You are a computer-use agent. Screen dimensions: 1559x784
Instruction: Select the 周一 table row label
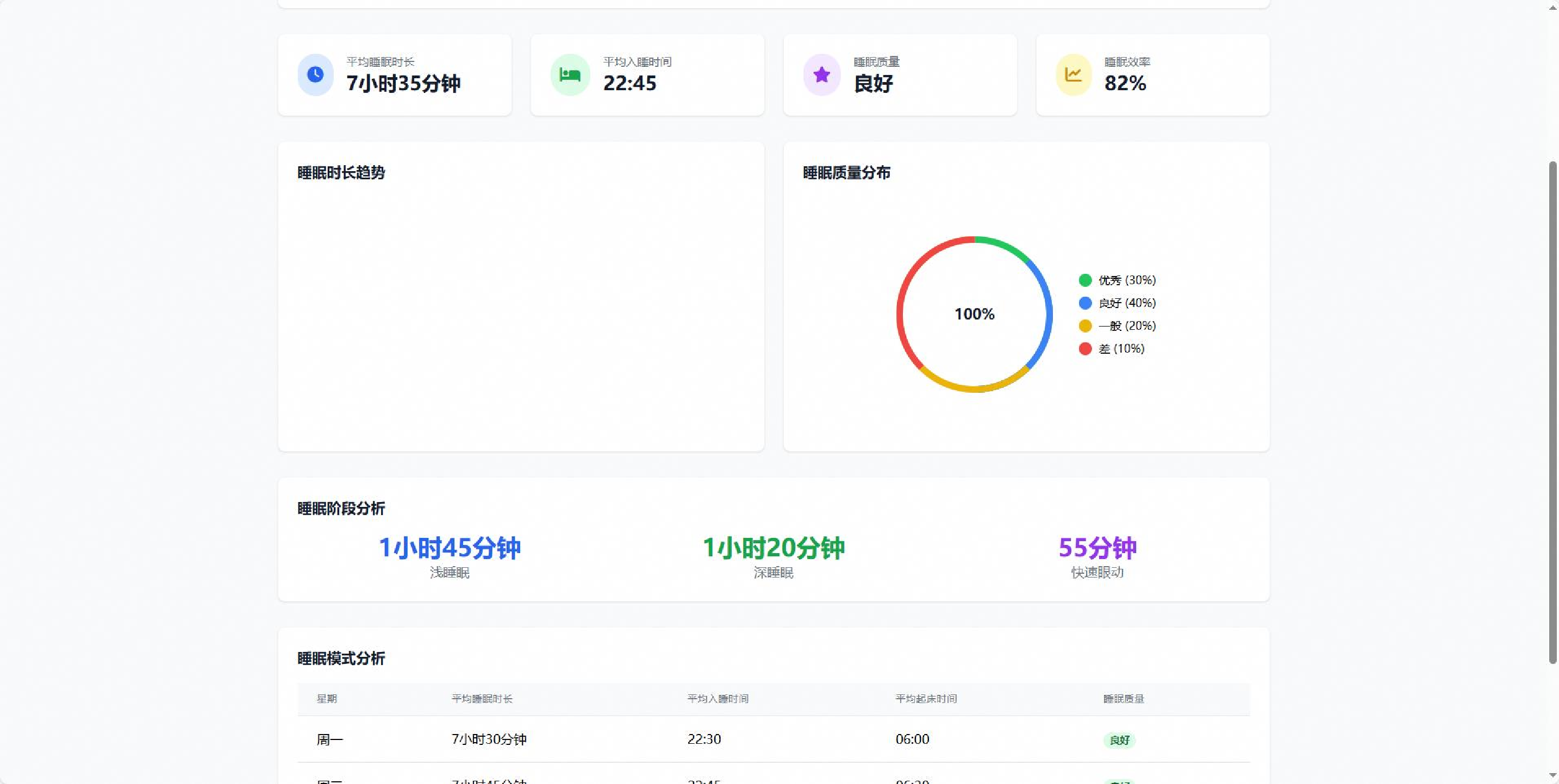330,739
